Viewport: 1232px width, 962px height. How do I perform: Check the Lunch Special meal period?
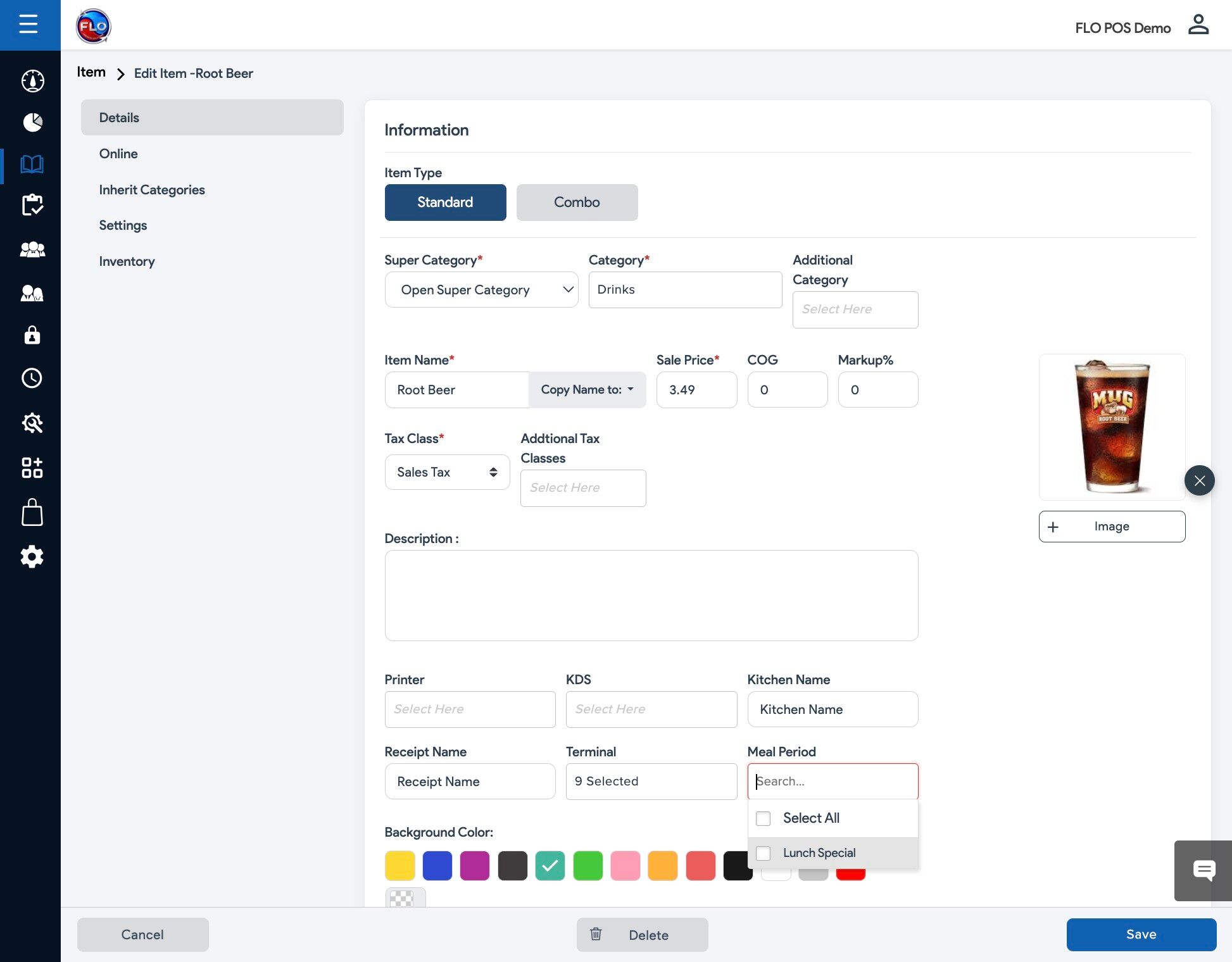[x=764, y=853]
